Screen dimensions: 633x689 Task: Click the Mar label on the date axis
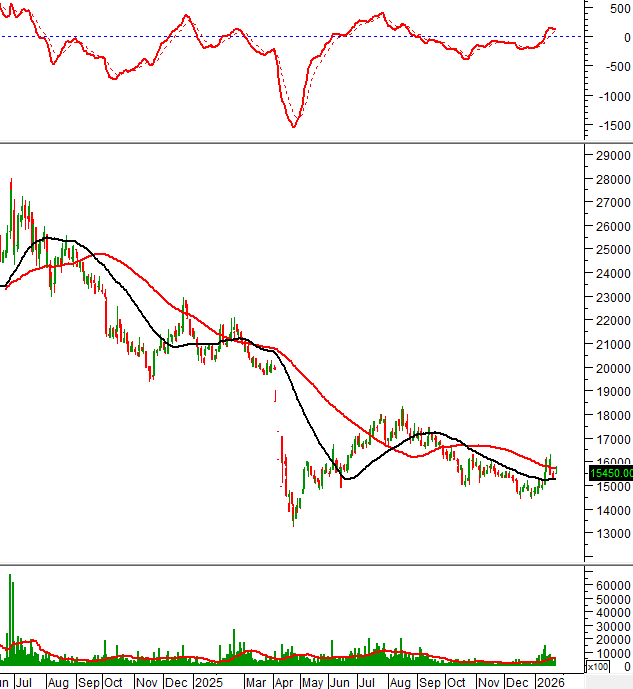coord(255,682)
